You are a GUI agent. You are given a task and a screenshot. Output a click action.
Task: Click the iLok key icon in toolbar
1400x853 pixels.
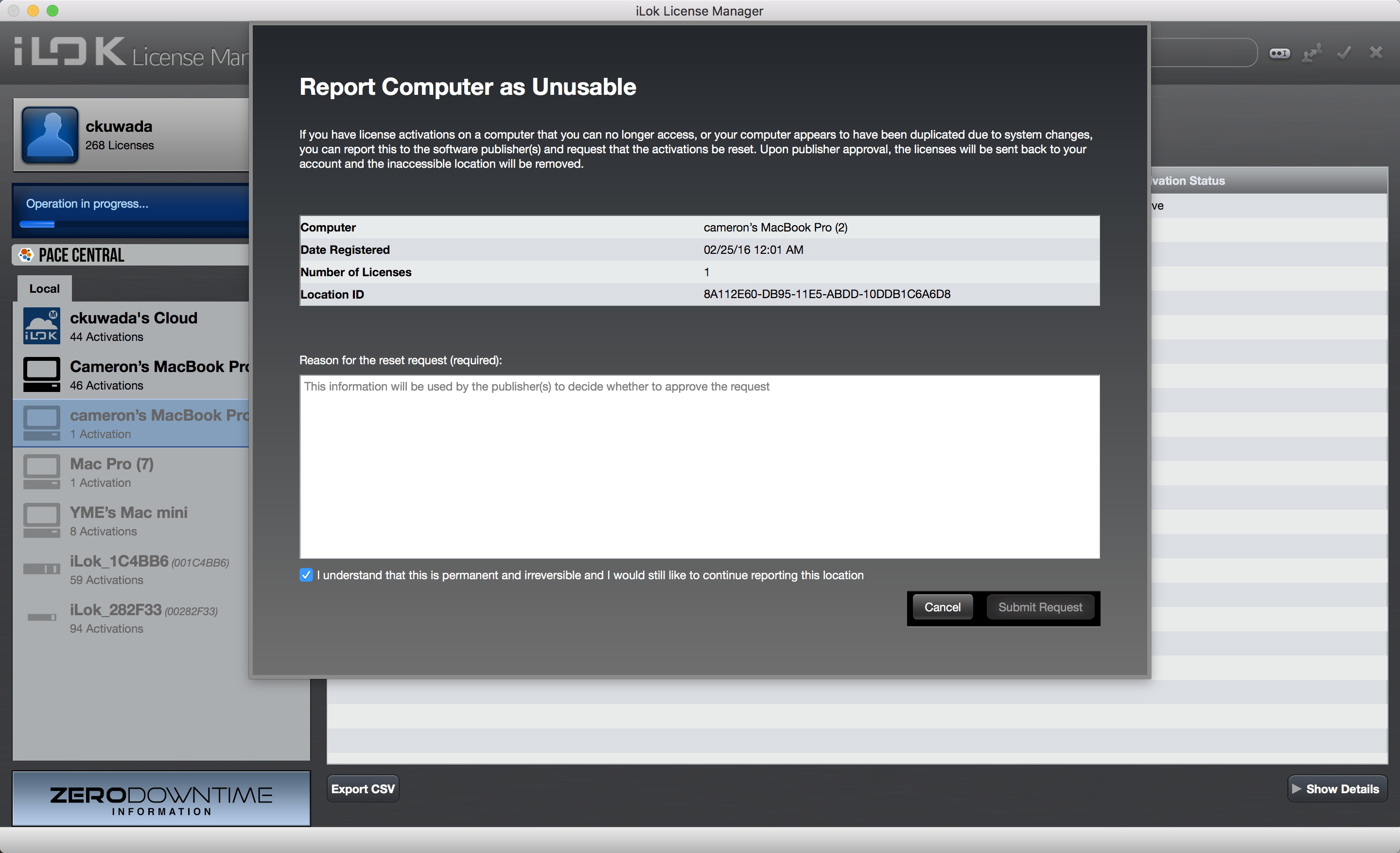[1279, 53]
